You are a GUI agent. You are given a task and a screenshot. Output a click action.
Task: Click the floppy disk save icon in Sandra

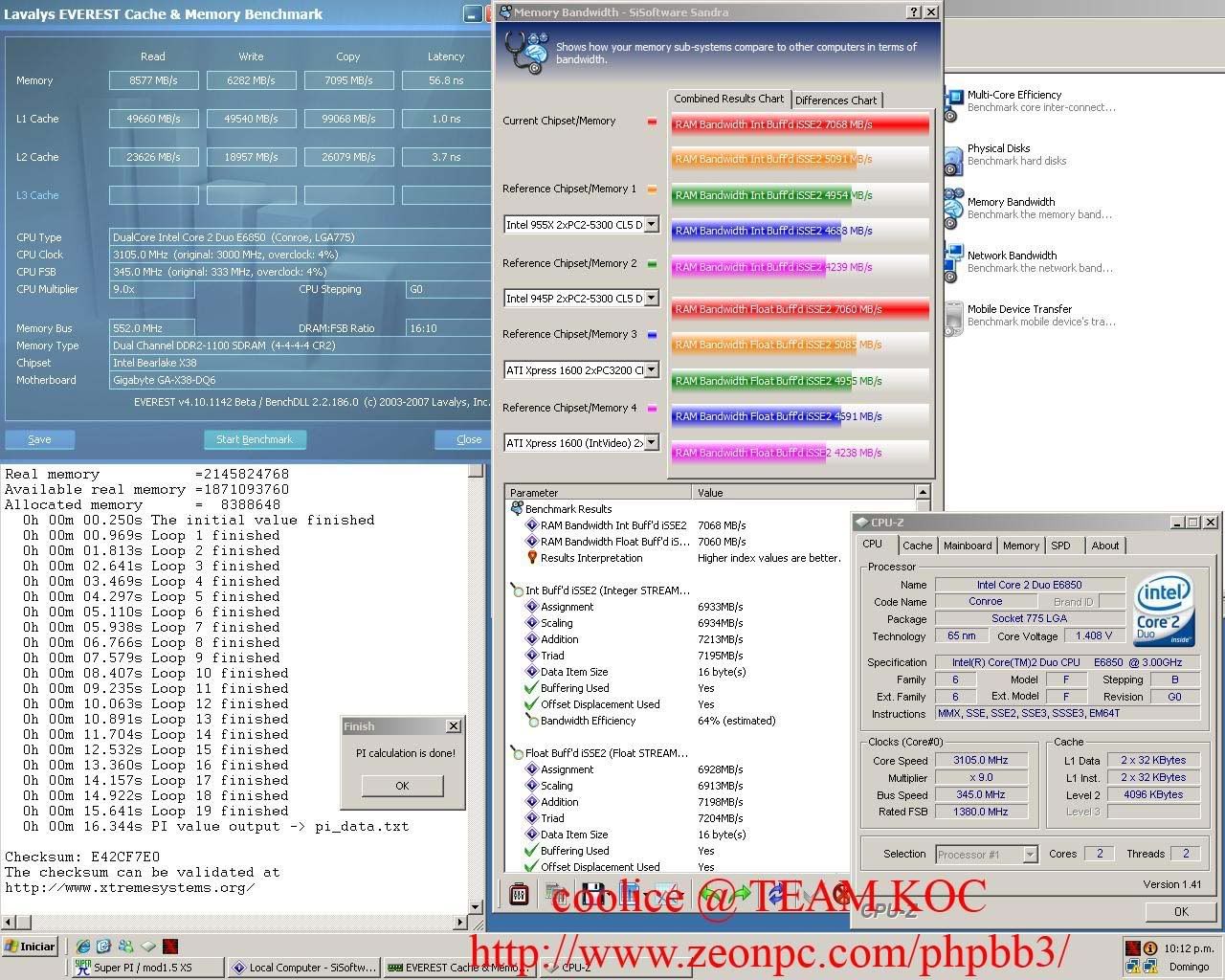[x=593, y=895]
